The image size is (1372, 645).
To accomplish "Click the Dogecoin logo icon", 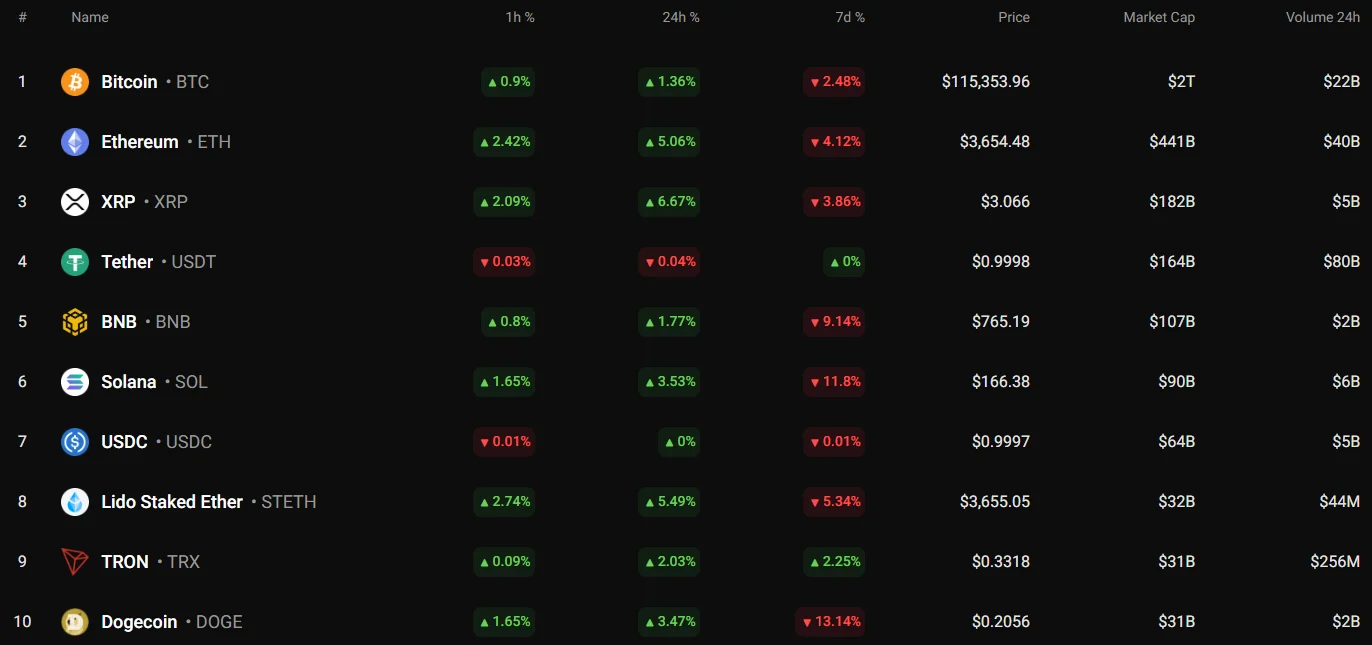I will point(75,622).
